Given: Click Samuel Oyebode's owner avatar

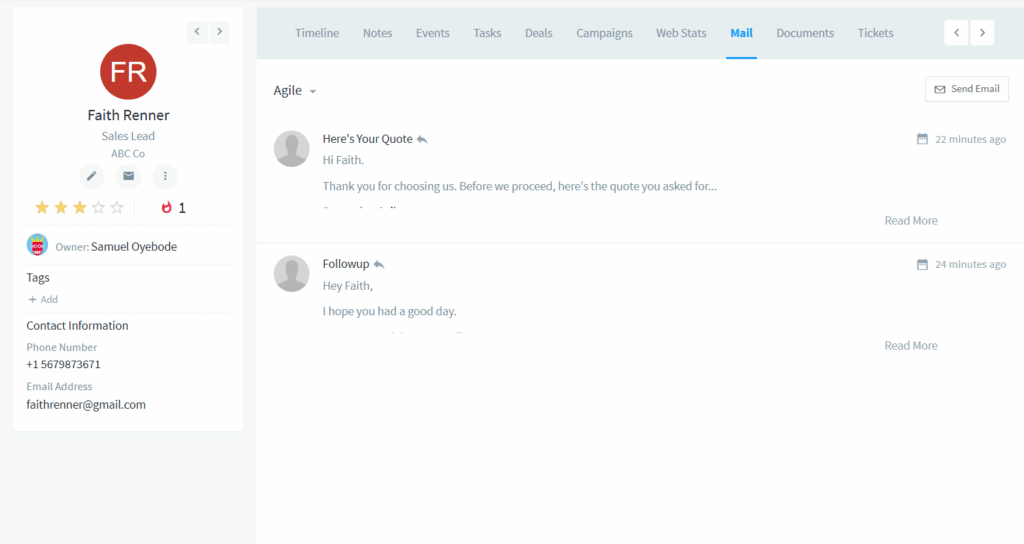Looking at the screenshot, I should [x=37, y=245].
